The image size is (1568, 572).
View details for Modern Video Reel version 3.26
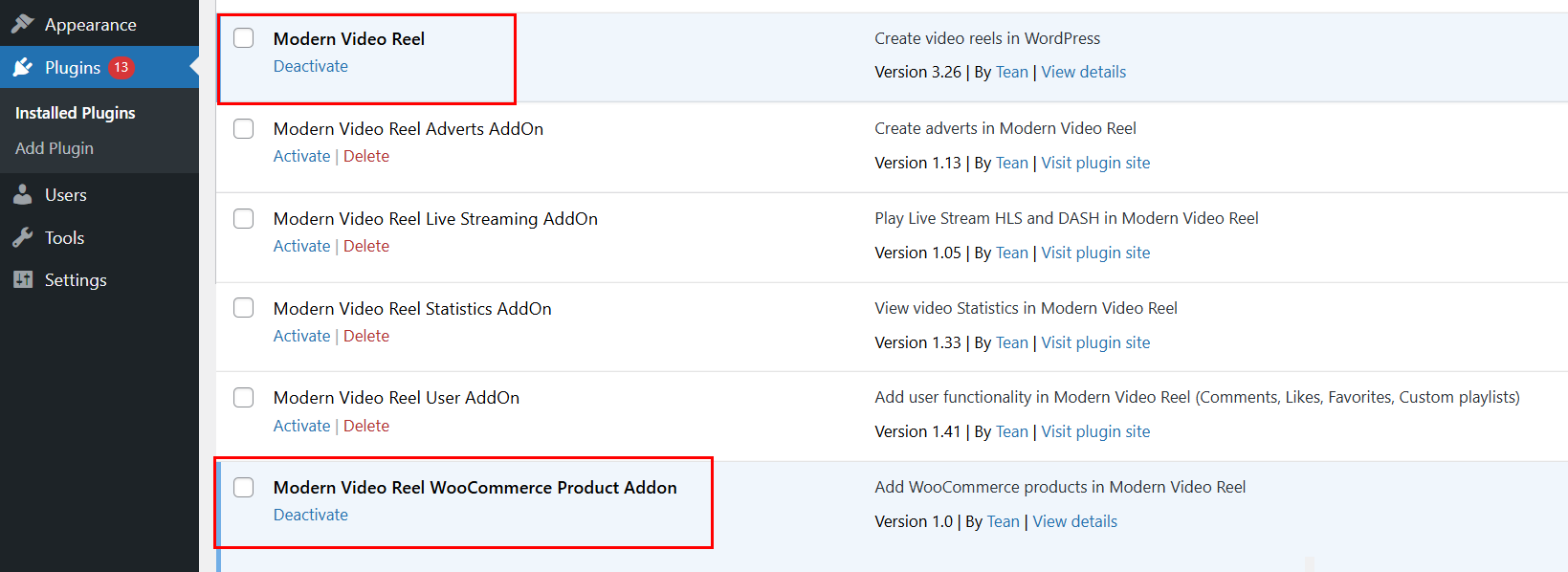point(1083,72)
